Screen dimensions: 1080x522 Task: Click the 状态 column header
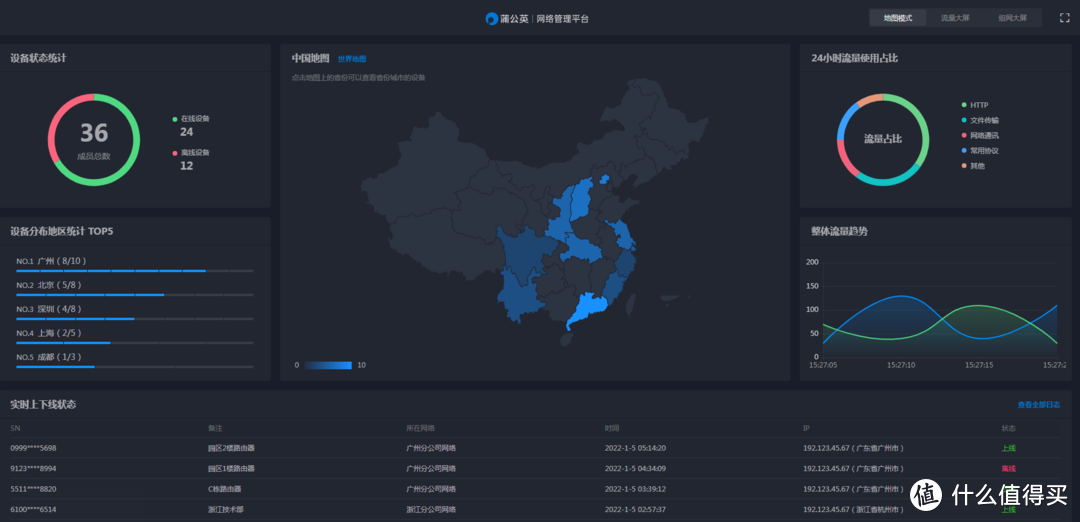(x=1008, y=428)
